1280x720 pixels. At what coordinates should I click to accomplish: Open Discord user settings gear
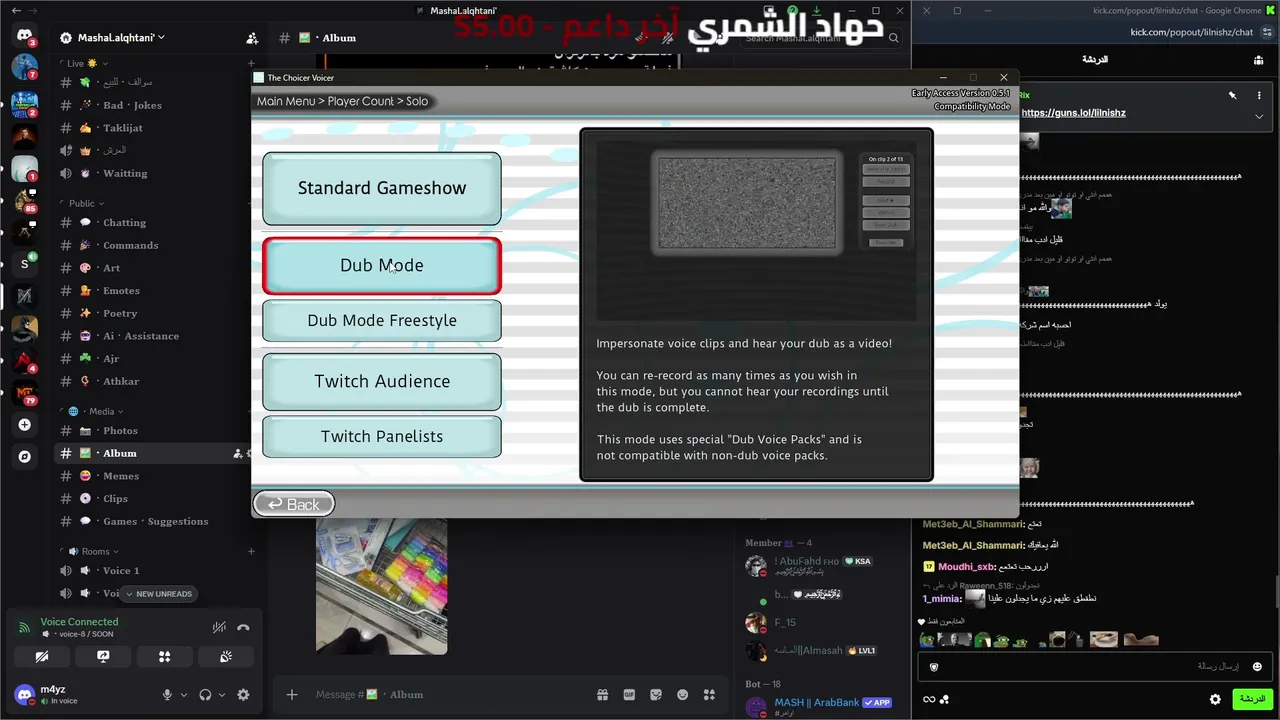(x=243, y=695)
